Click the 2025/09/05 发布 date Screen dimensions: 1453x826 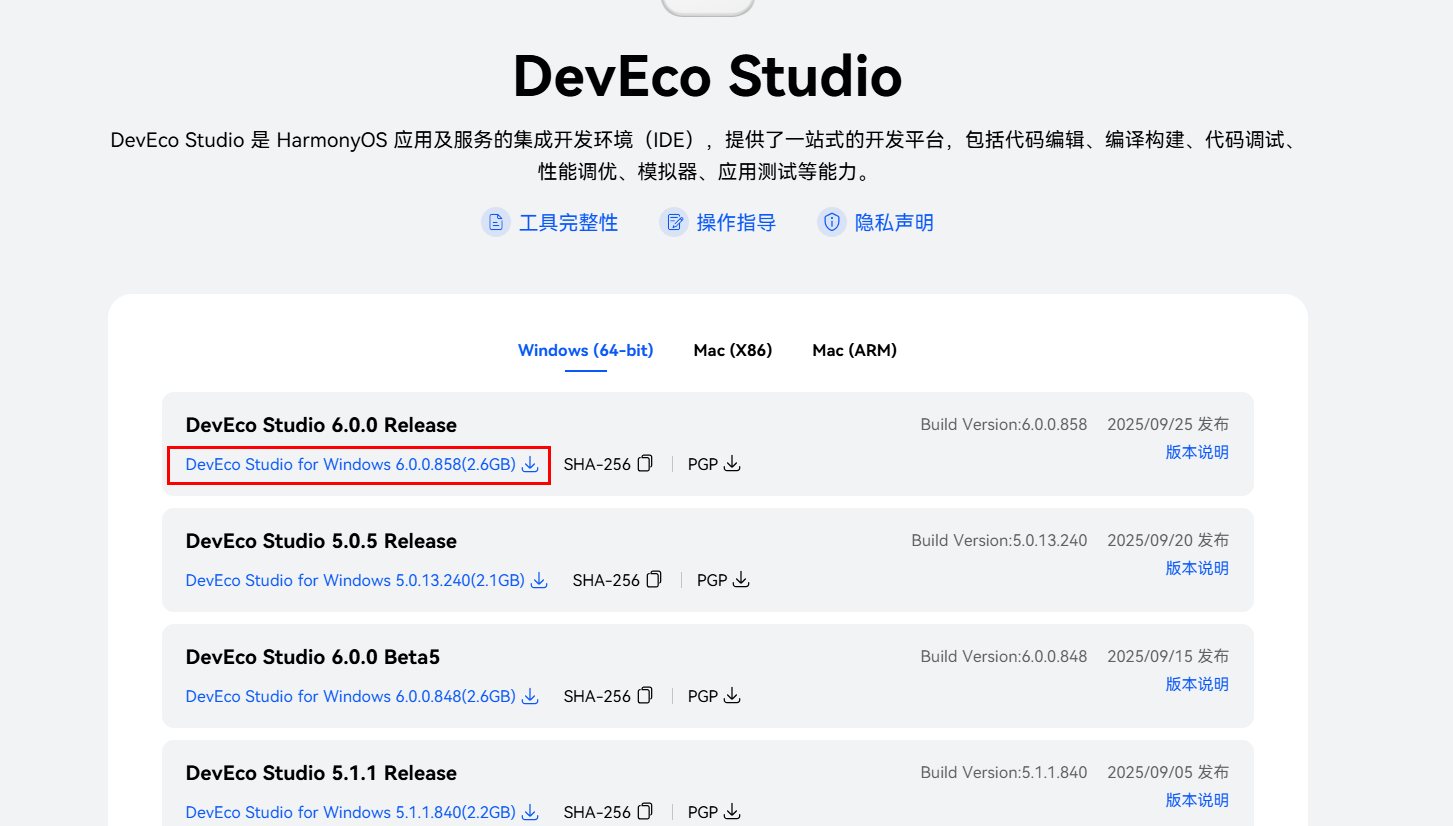coord(1168,772)
